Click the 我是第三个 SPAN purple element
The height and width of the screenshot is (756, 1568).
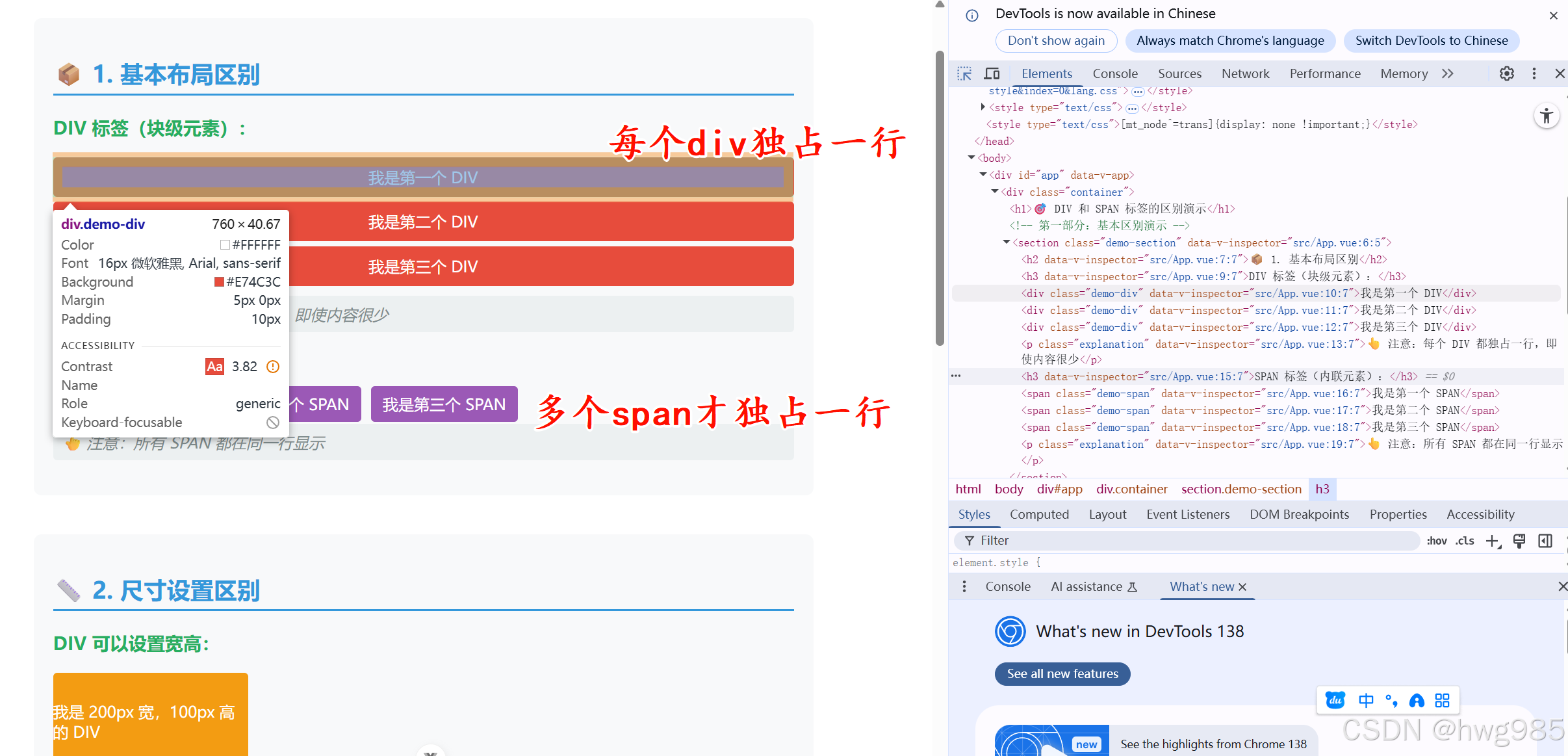click(444, 404)
